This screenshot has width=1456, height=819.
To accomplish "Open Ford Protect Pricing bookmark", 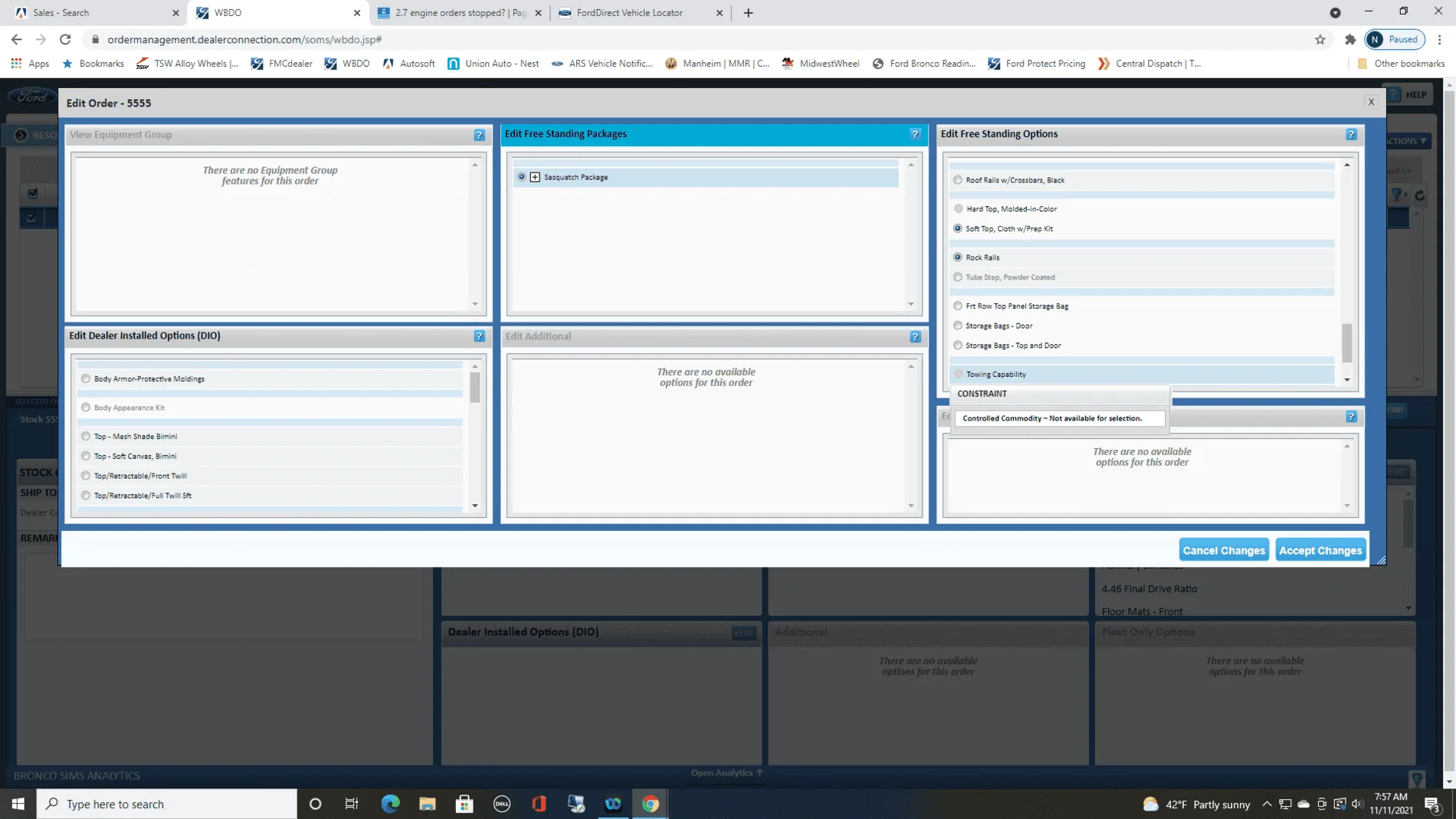I will click(1036, 64).
